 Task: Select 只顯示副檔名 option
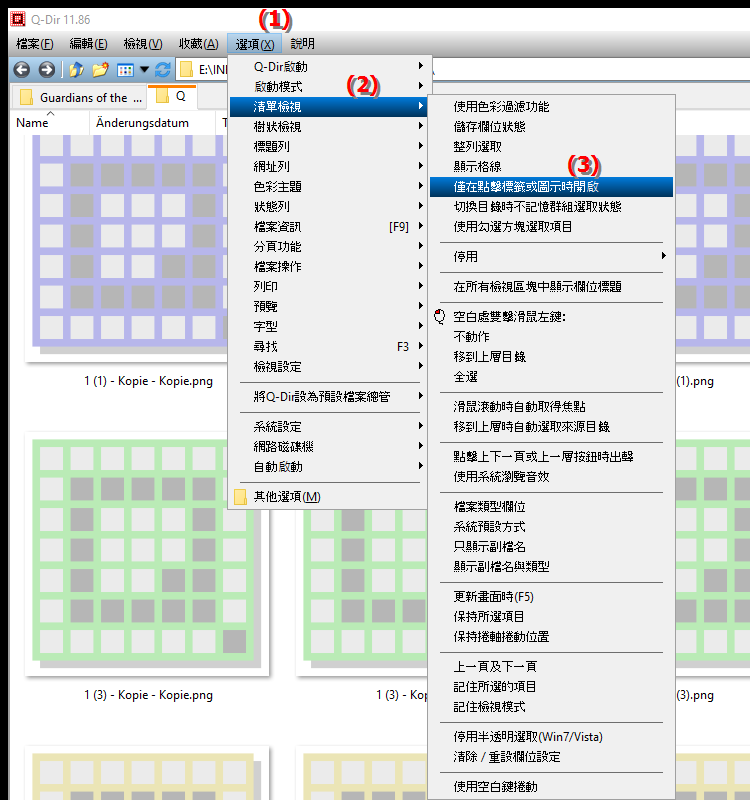[552, 546]
